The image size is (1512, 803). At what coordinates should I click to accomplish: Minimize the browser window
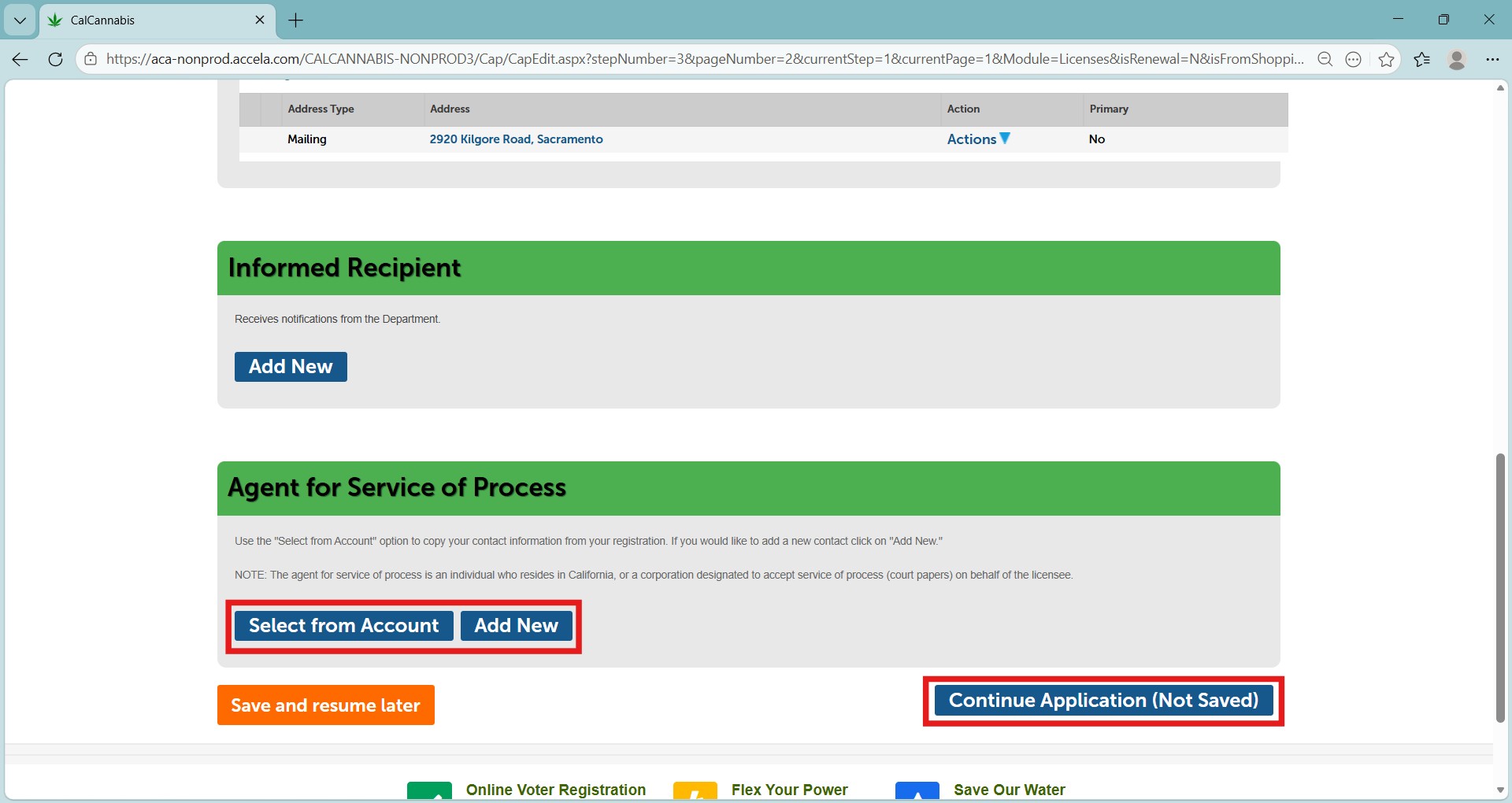pos(1399,20)
